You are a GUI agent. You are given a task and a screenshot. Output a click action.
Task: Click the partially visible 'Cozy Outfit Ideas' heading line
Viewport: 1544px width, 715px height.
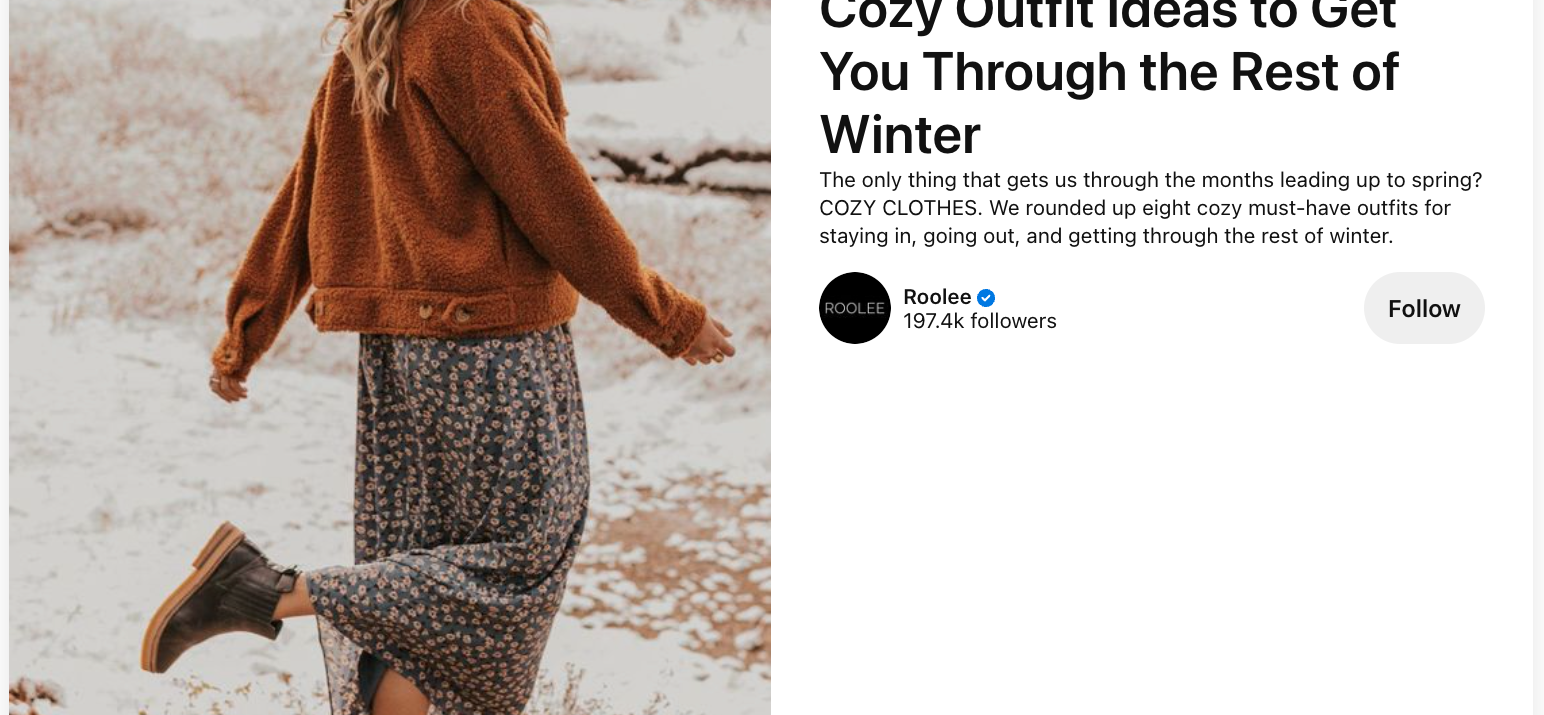pyautogui.click(x=1108, y=12)
